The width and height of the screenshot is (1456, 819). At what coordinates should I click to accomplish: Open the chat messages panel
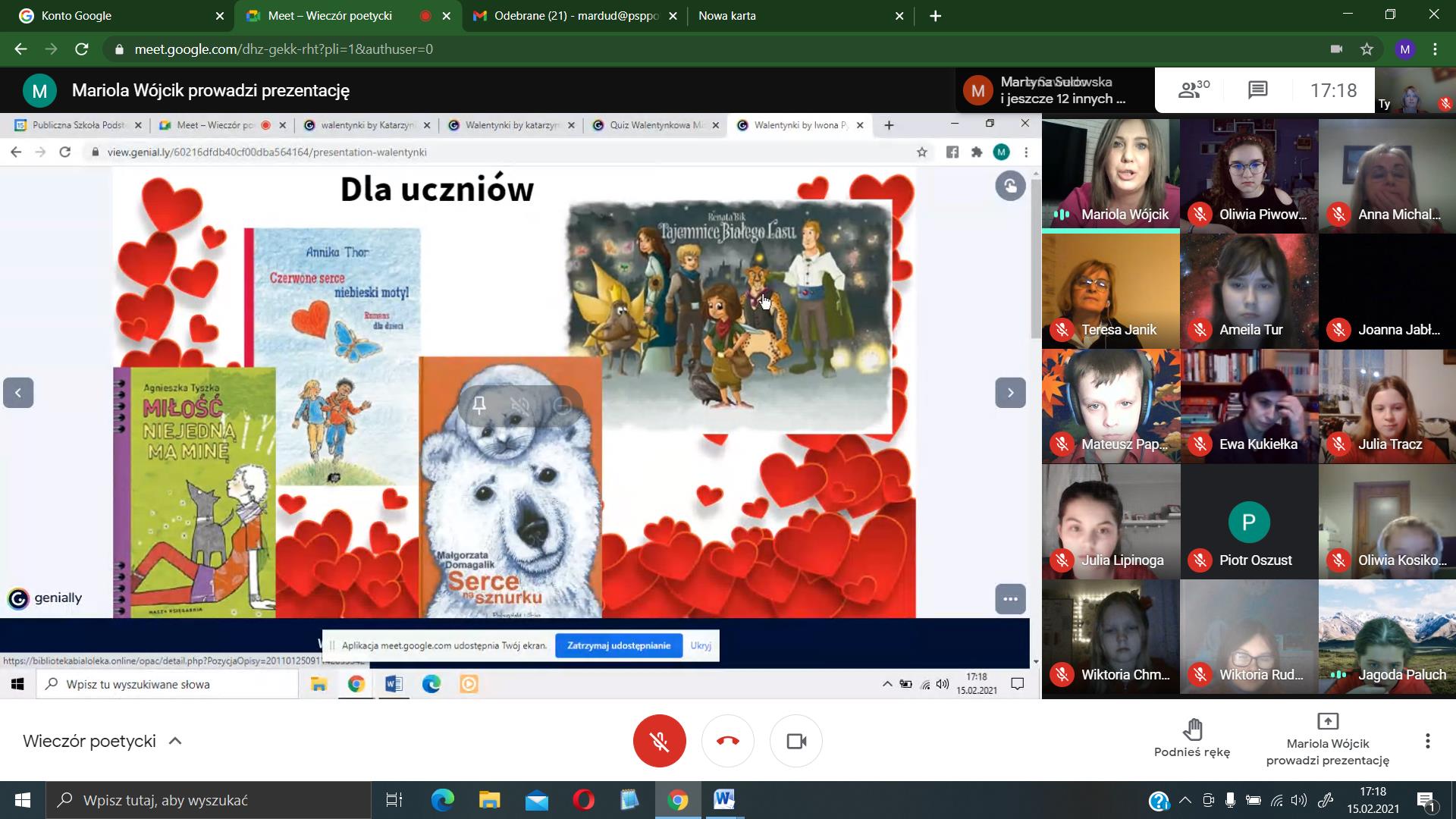click(1257, 90)
